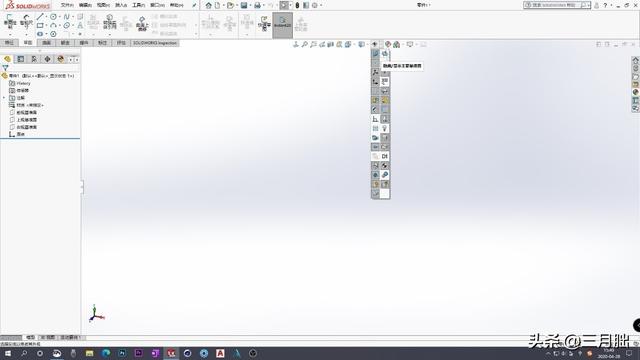Toggle View Planes in the Hide/Show flyout
This screenshot has height=360, width=640.
(x=375, y=53)
